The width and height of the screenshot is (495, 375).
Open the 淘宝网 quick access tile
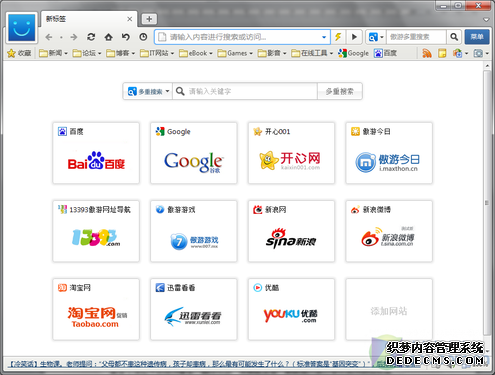[96, 309]
